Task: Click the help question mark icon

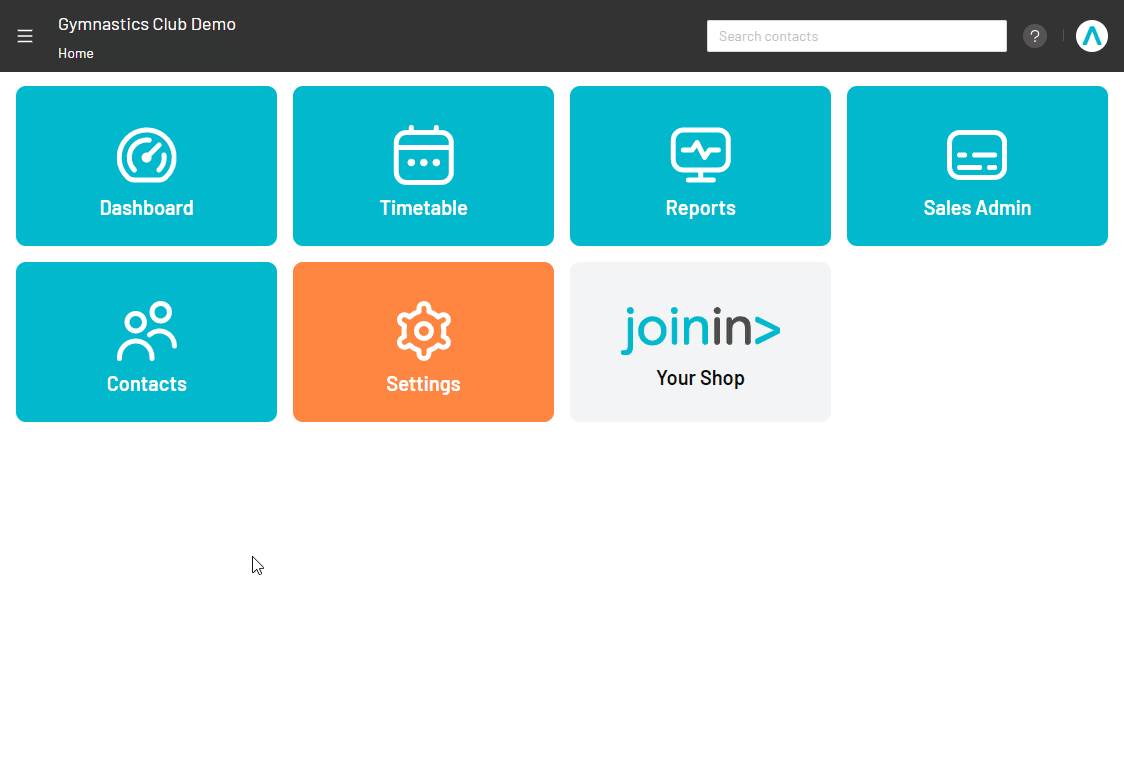Action: point(1034,36)
